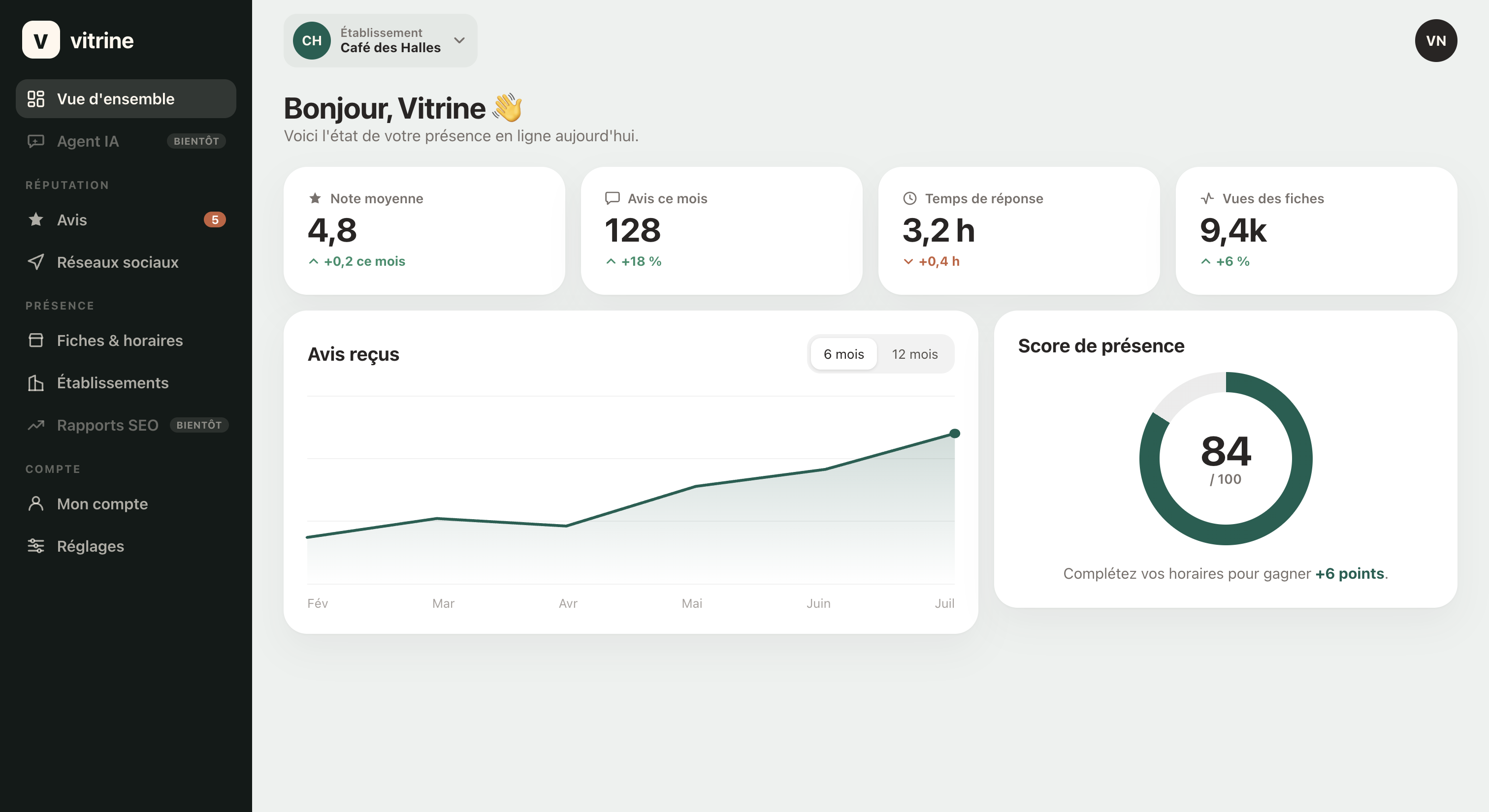This screenshot has height=812, width=1489.
Task: Click the star icon beside Note moyenne
Action: [x=315, y=198]
